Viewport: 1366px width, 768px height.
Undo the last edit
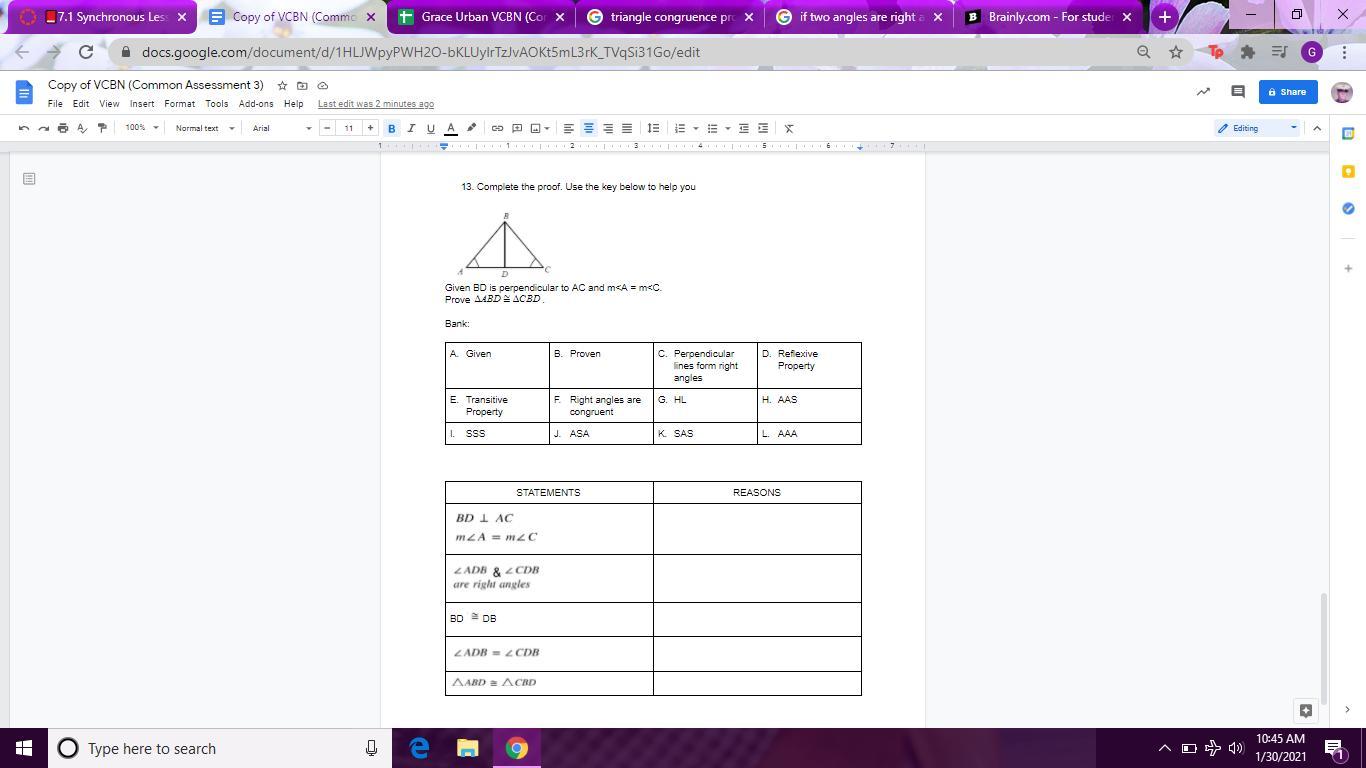tap(24, 128)
